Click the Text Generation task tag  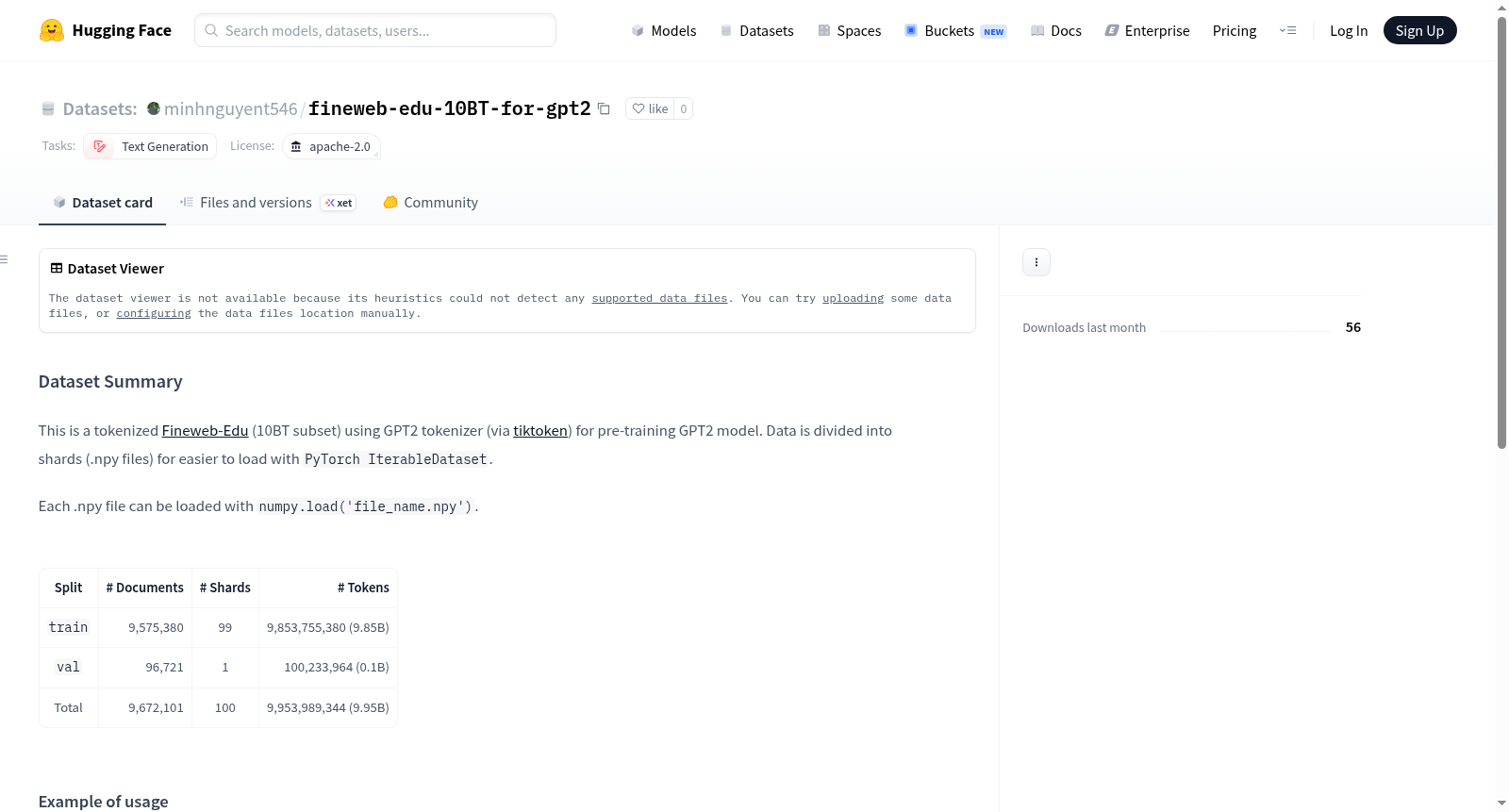(150, 146)
